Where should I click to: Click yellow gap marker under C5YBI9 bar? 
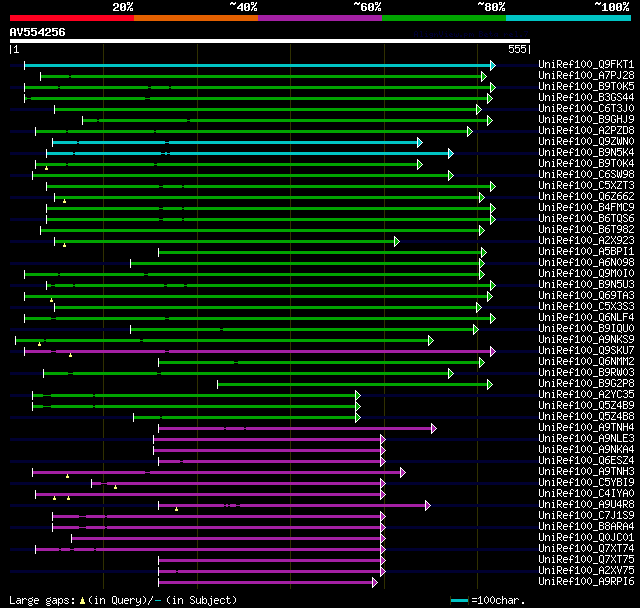(116, 487)
